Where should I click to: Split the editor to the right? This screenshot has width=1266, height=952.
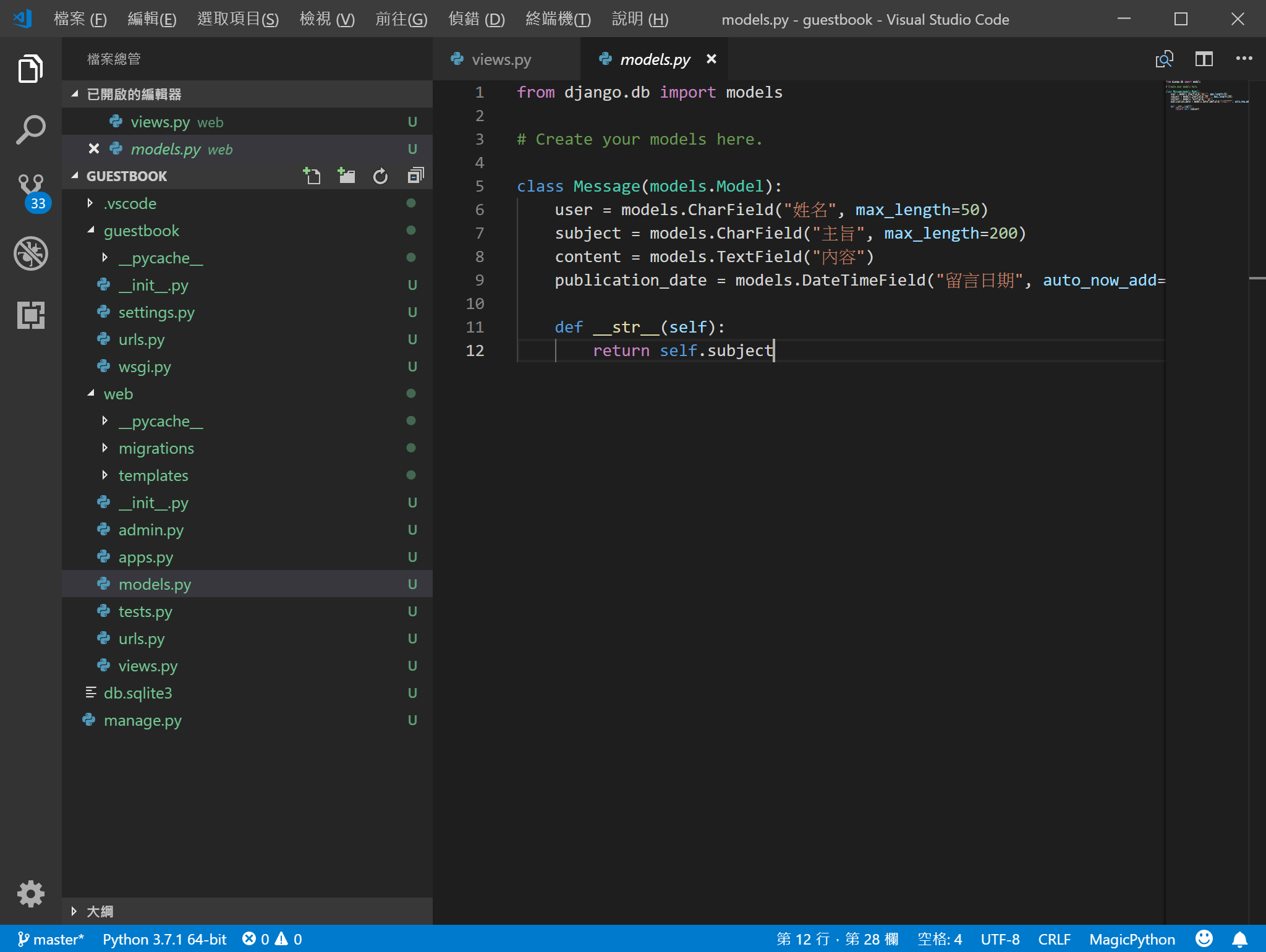point(1204,59)
